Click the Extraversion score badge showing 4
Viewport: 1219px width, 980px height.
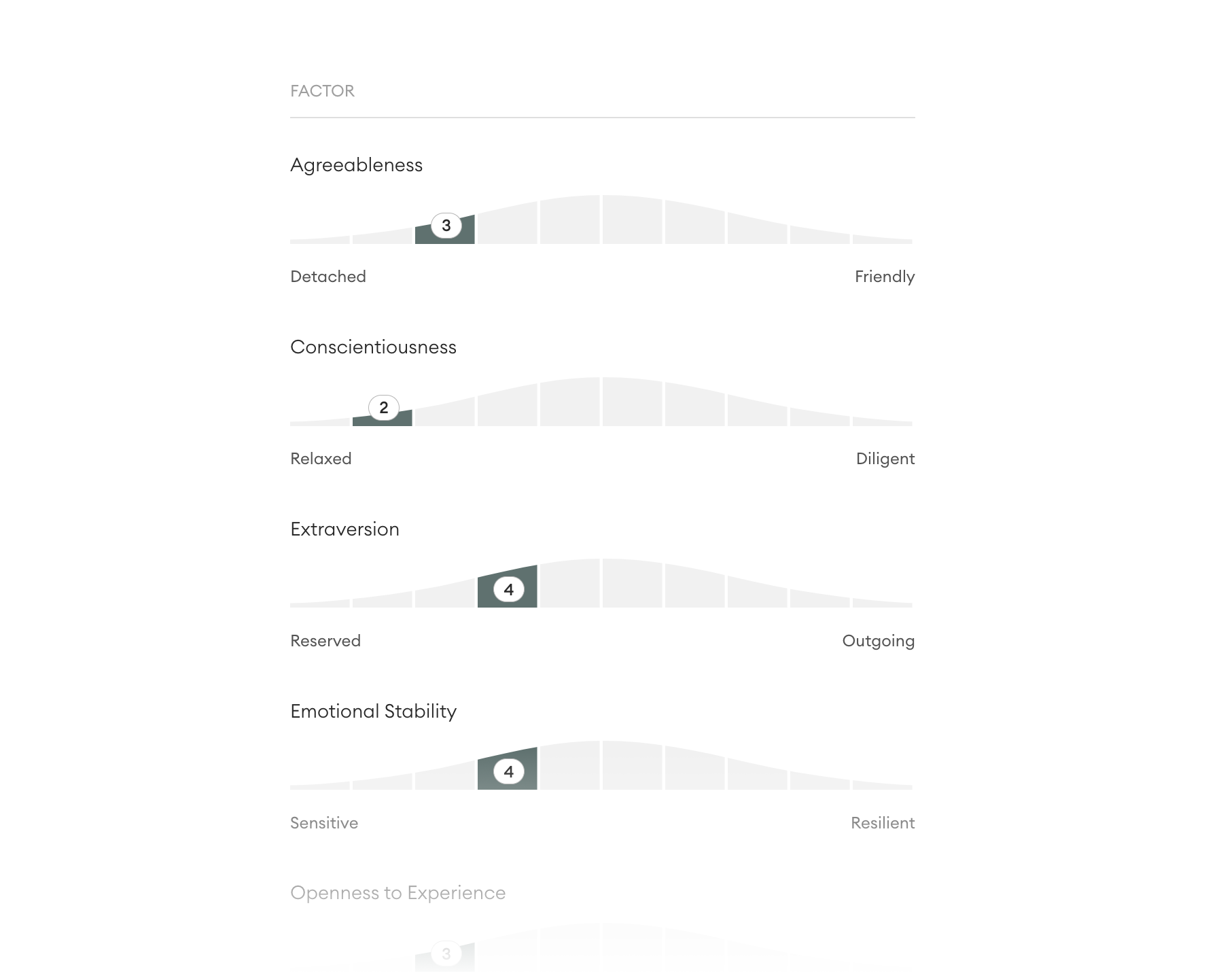pos(508,590)
